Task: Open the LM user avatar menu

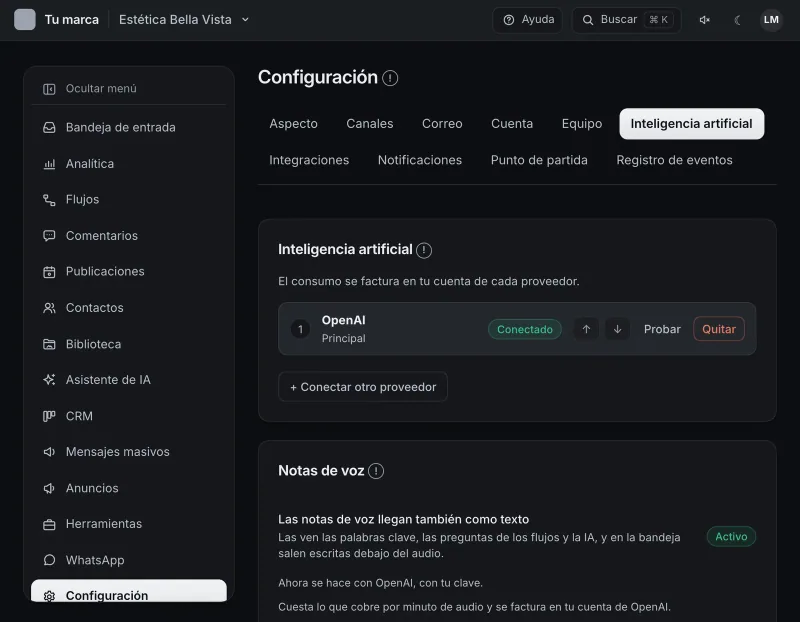Action: pyautogui.click(x=771, y=20)
